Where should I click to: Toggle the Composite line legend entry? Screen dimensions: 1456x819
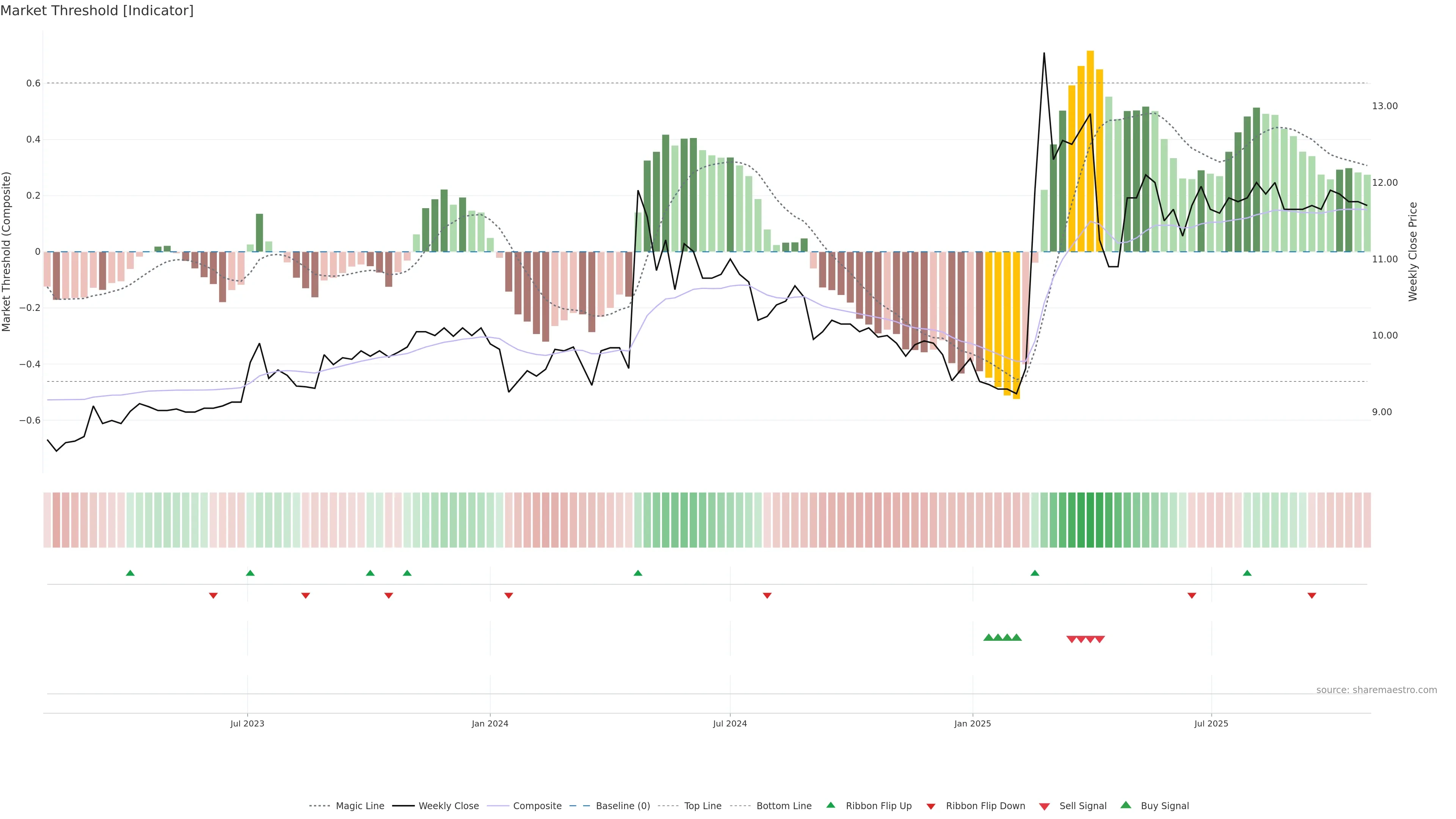537,806
